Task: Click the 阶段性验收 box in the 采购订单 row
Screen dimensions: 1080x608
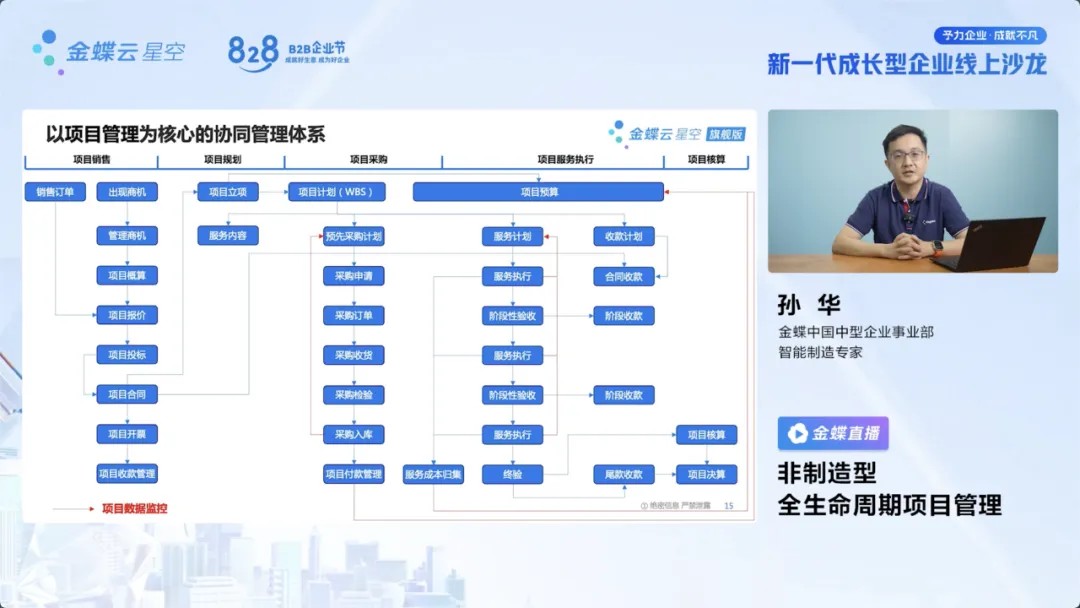Action: (x=512, y=316)
